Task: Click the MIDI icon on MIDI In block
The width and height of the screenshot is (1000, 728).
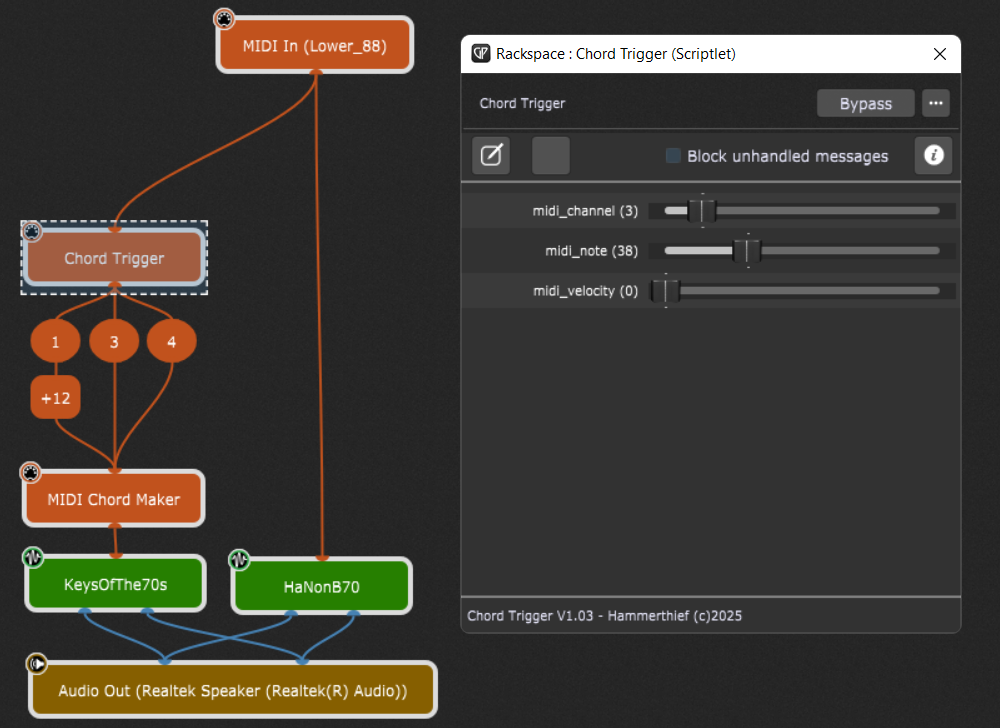Action: [x=224, y=19]
